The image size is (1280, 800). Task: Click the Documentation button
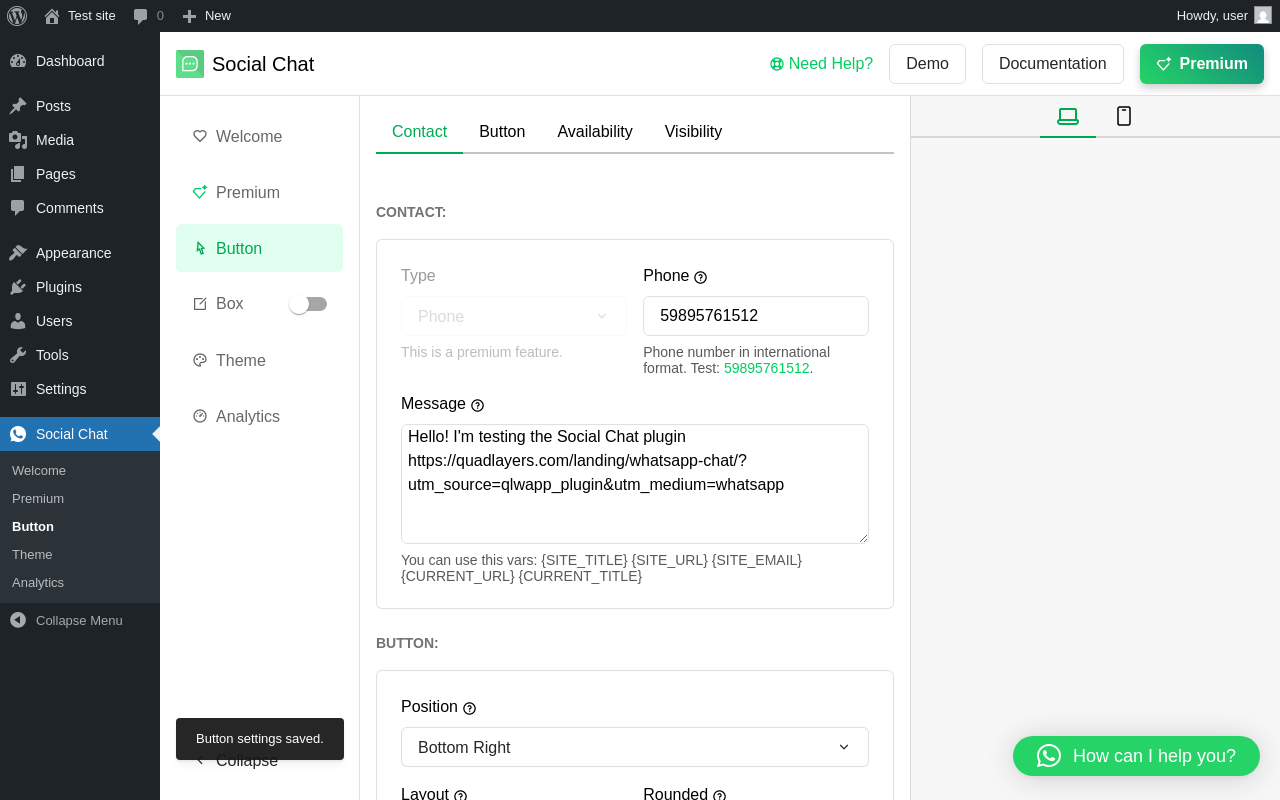1052,64
